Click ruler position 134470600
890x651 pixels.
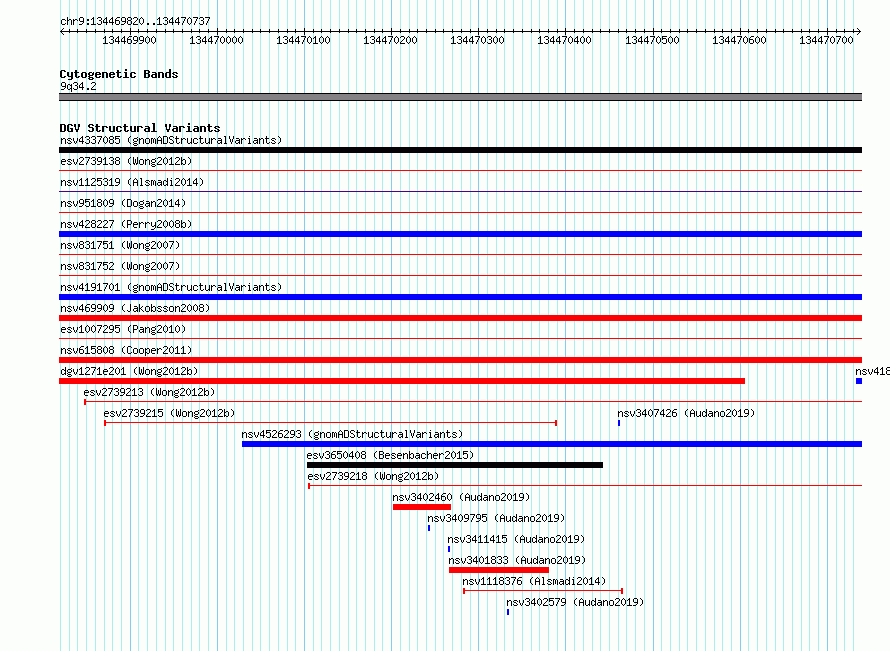tap(739, 40)
